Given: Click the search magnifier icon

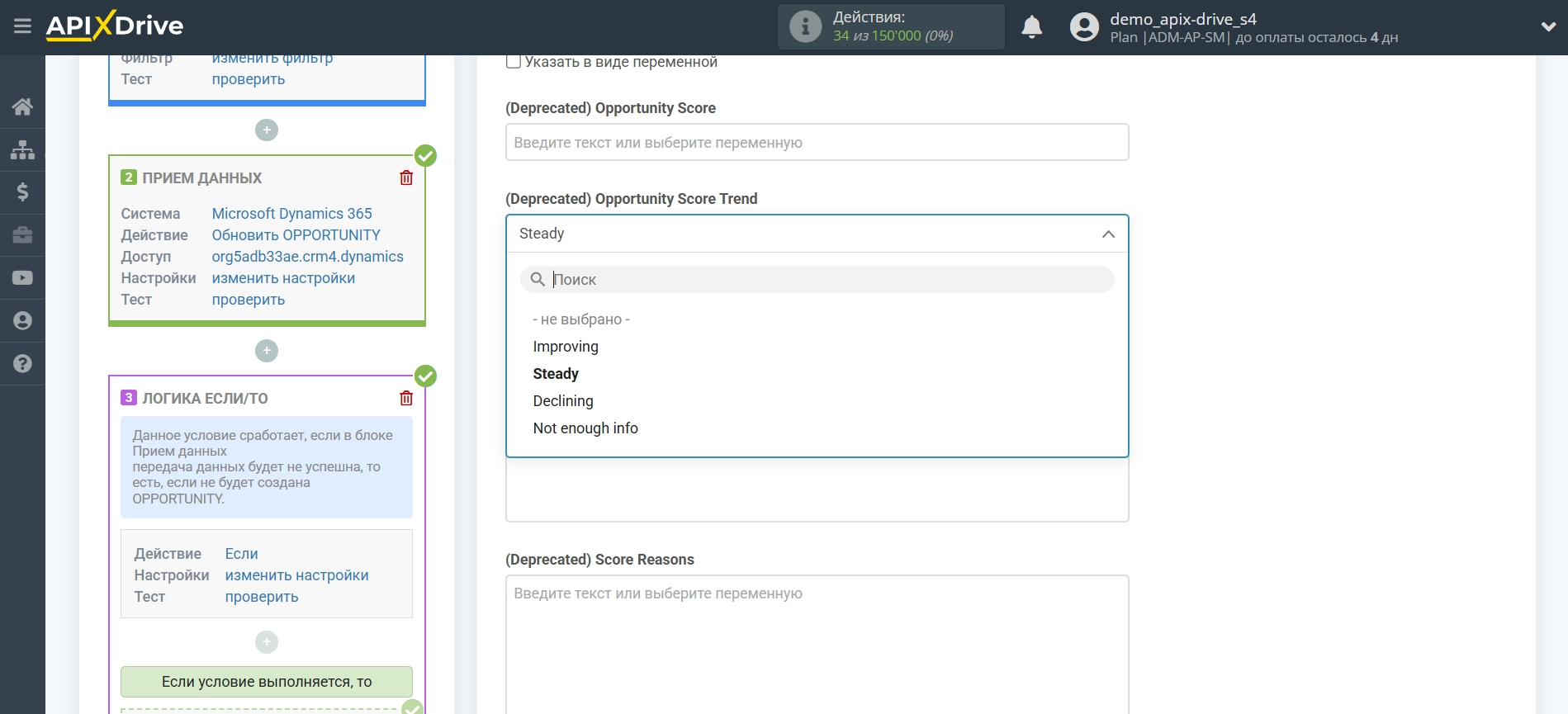Looking at the screenshot, I should [x=538, y=280].
